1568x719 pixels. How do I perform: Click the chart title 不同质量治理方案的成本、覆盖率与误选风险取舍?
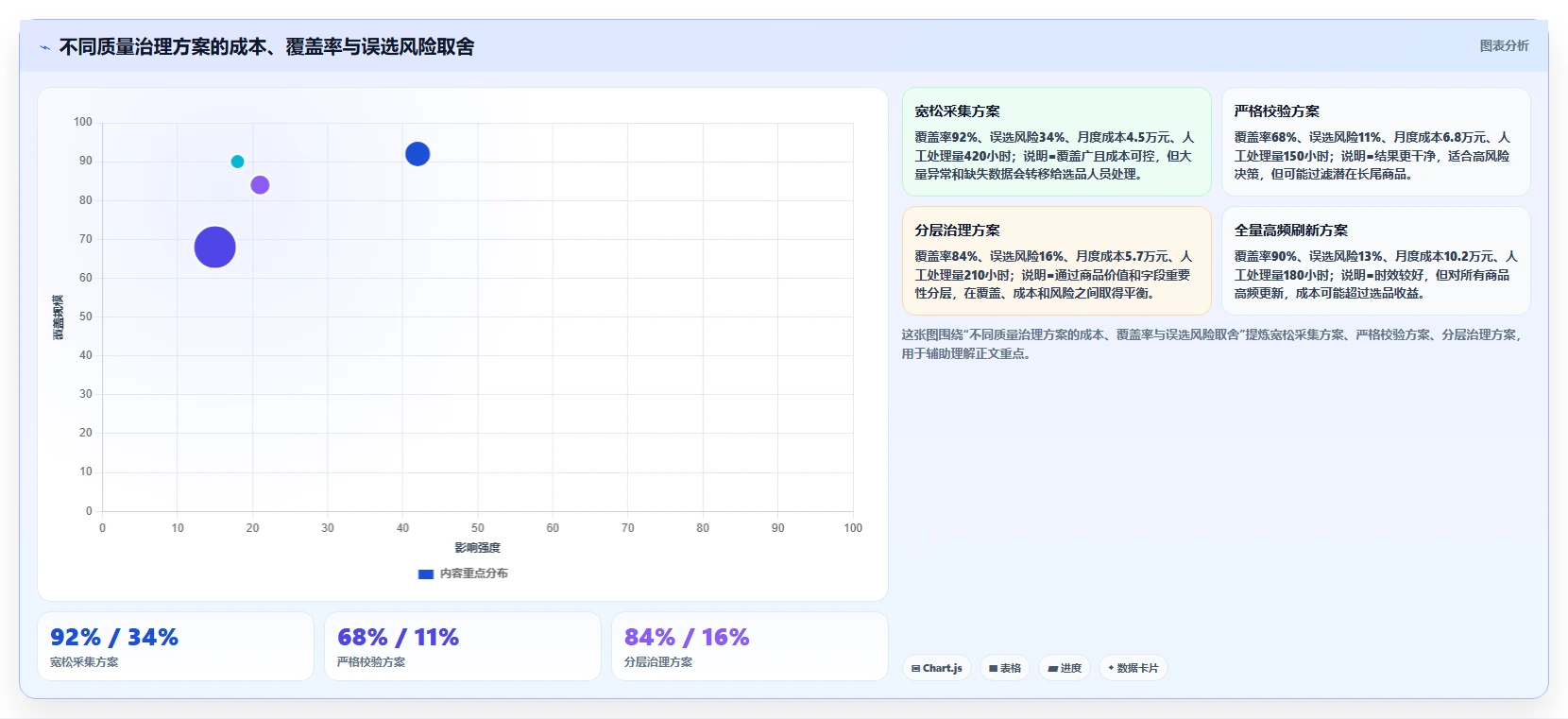coord(266,47)
